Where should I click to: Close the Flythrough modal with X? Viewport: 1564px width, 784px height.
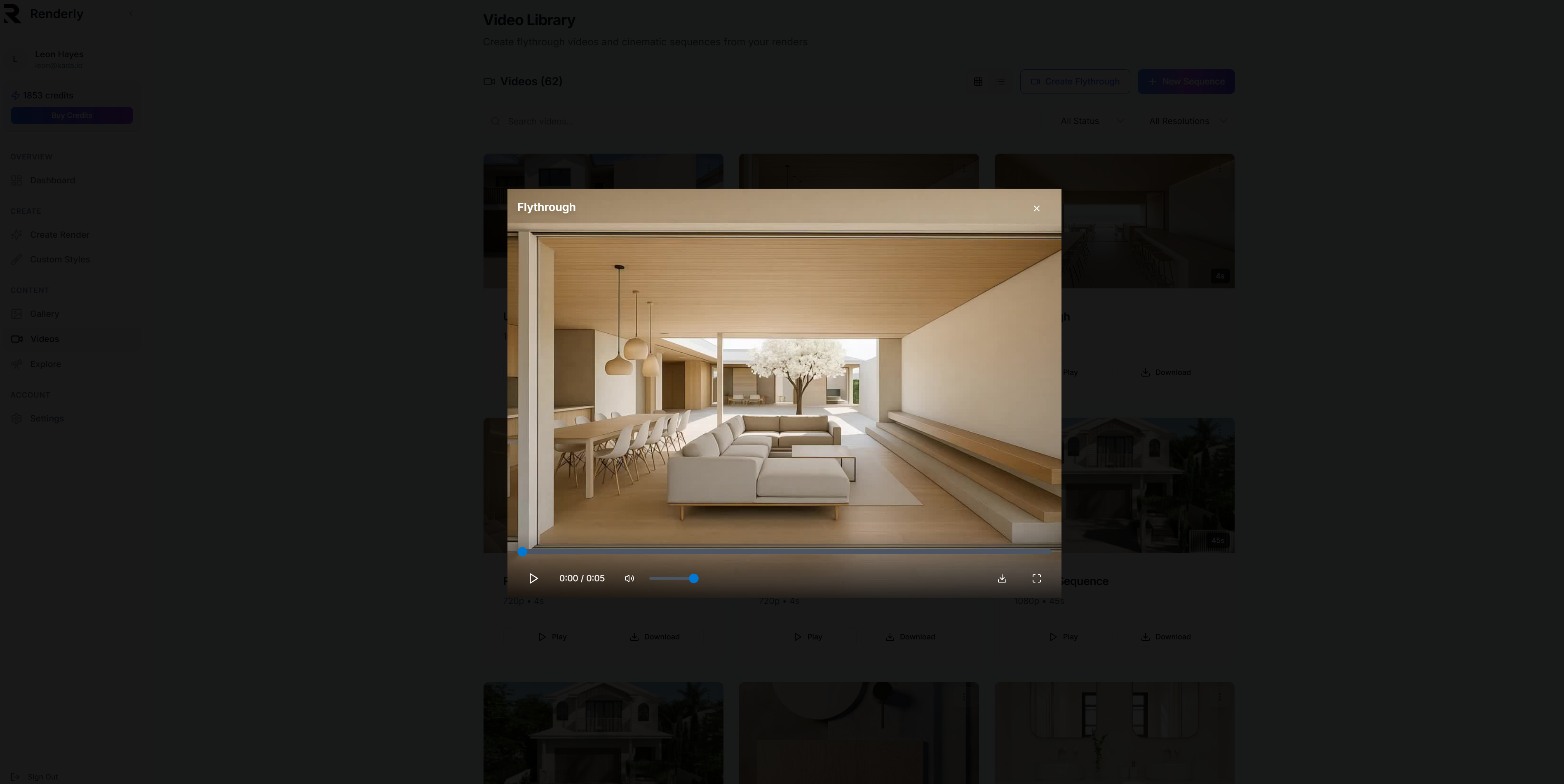(1036, 208)
